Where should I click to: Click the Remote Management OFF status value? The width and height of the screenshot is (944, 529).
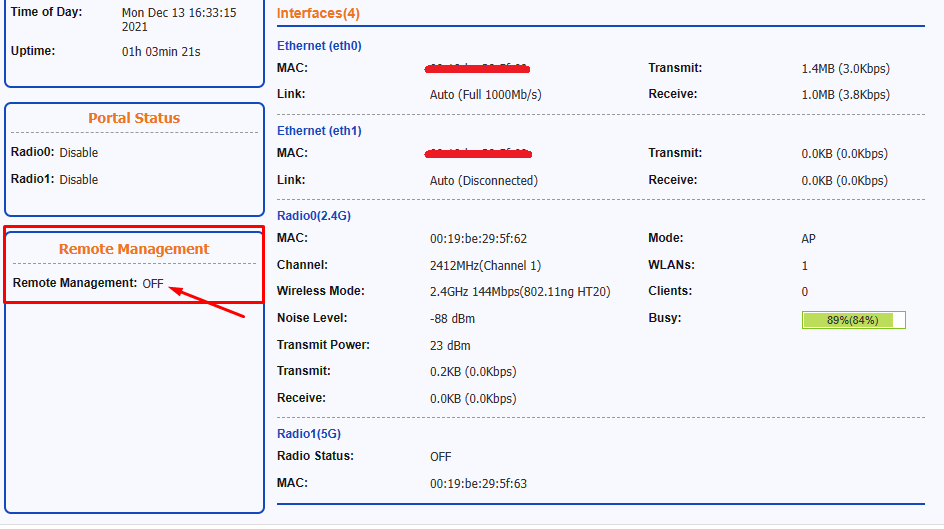(x=153, y=283)
